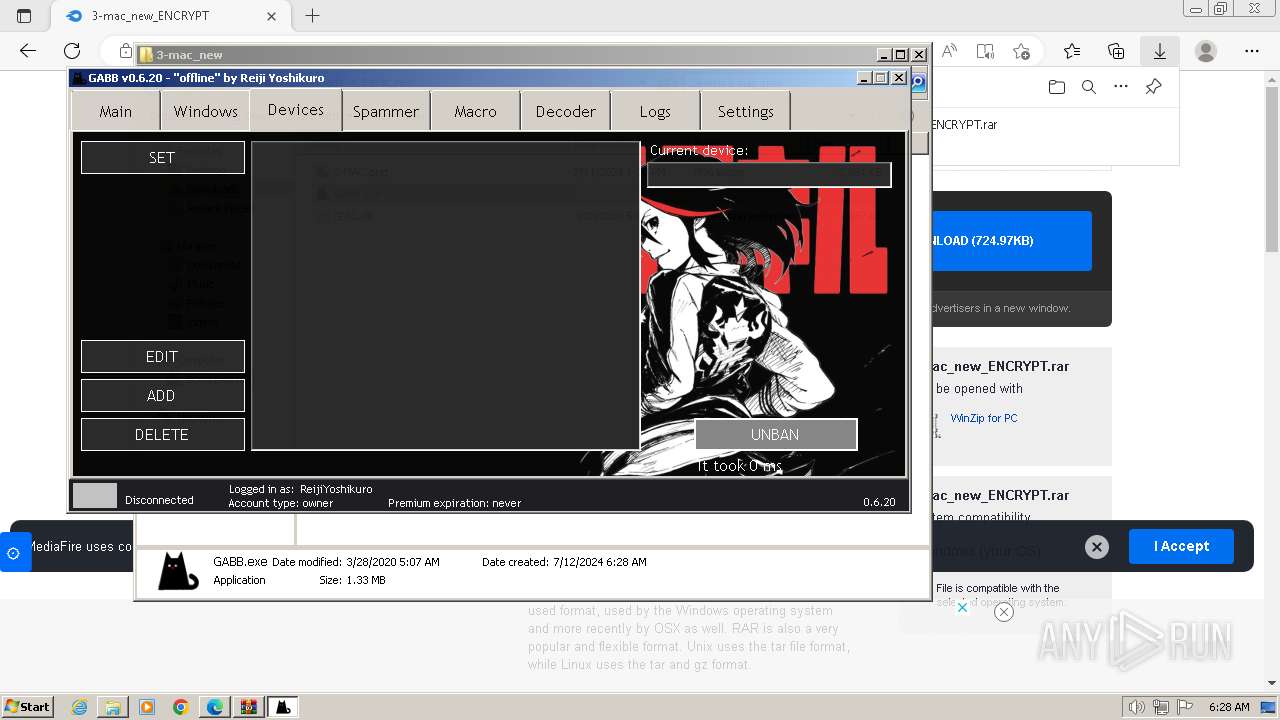The height and width of the screenshot is (720, 1280).
Task: Switch to the Main tab in GABB
Action: pyautogui.click(x=116, y=111)
